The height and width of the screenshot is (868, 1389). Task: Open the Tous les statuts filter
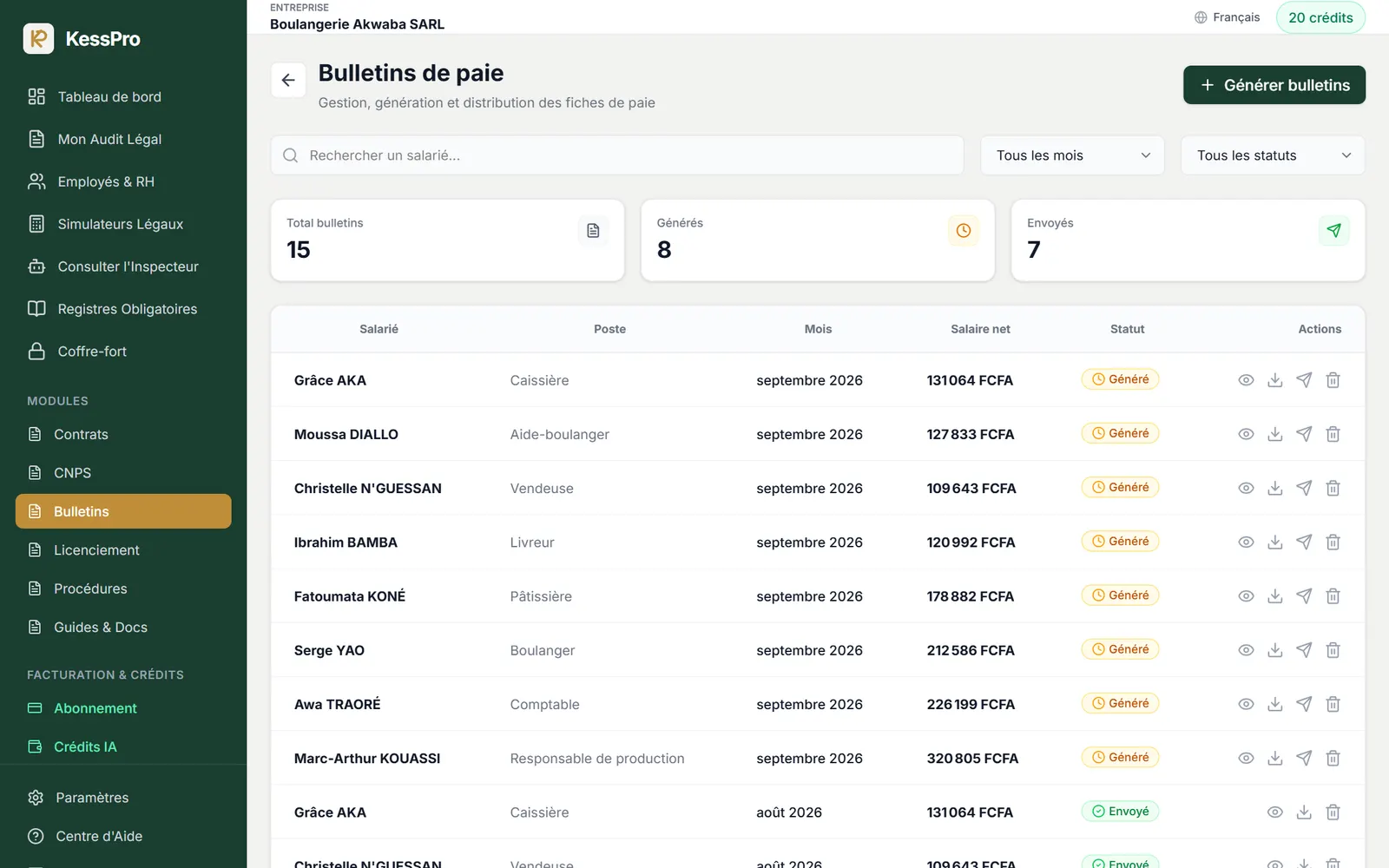point(1273,155)
